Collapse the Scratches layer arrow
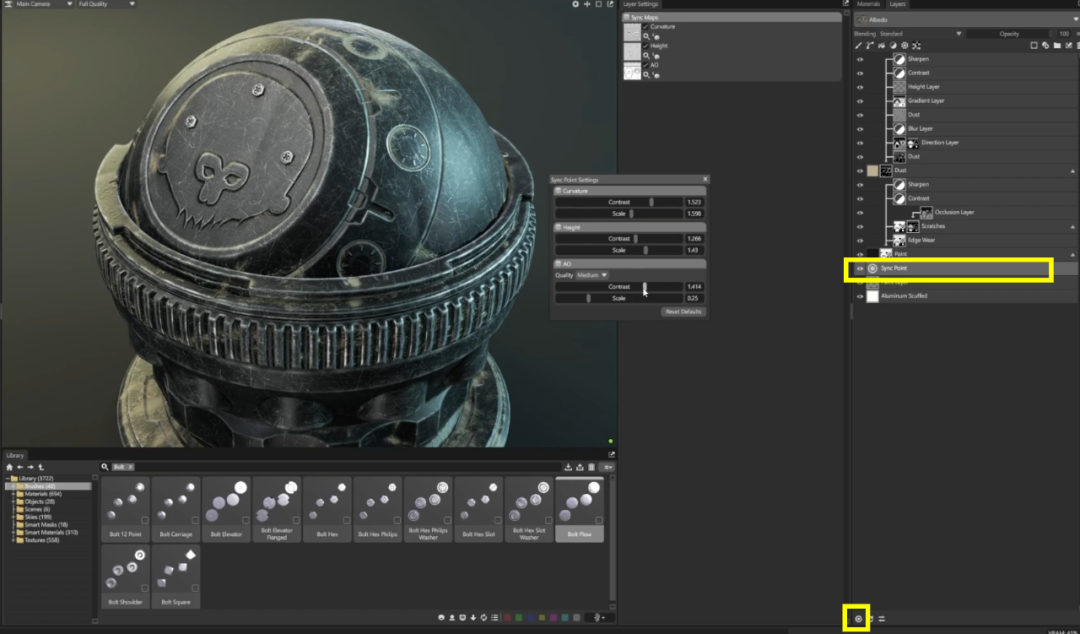Screen dimensions: 1080x634 (1072, 227)
